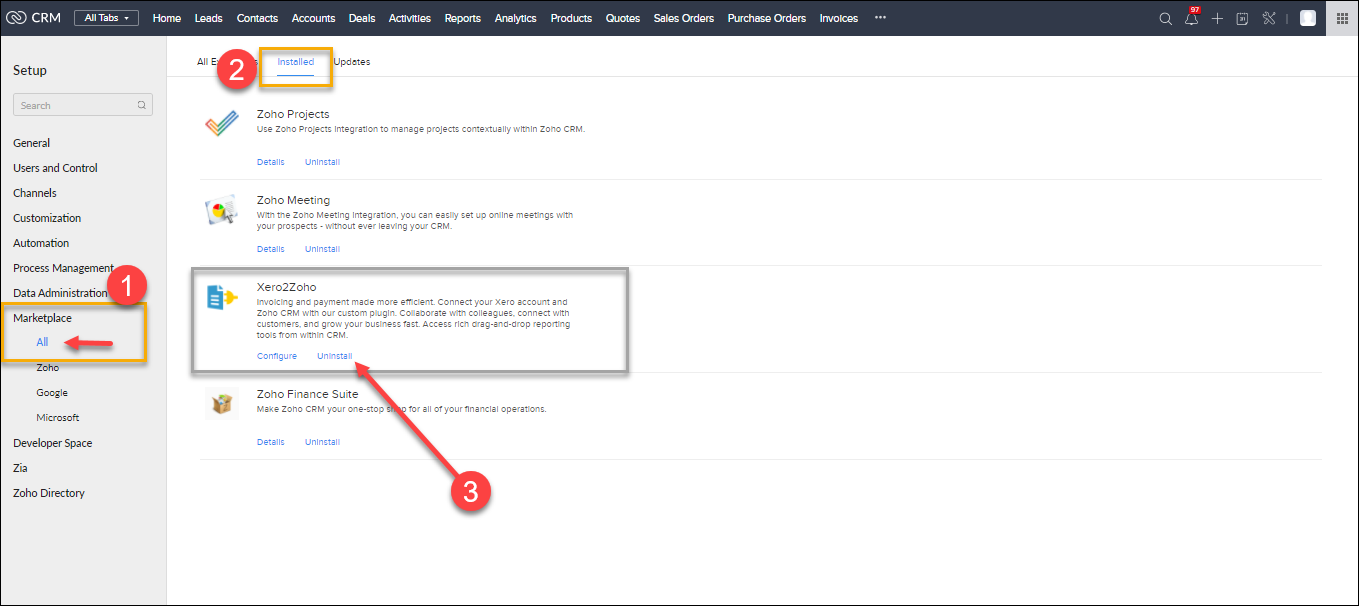This screenshot has height=606, width=1359.
Task: Open the Activities module
Action: (410, 18)
